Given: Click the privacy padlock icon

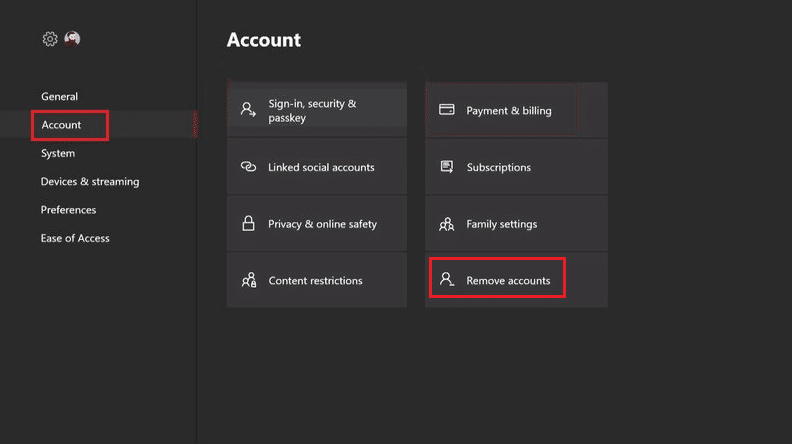Looking at the screenshot, I should [248, 224].
